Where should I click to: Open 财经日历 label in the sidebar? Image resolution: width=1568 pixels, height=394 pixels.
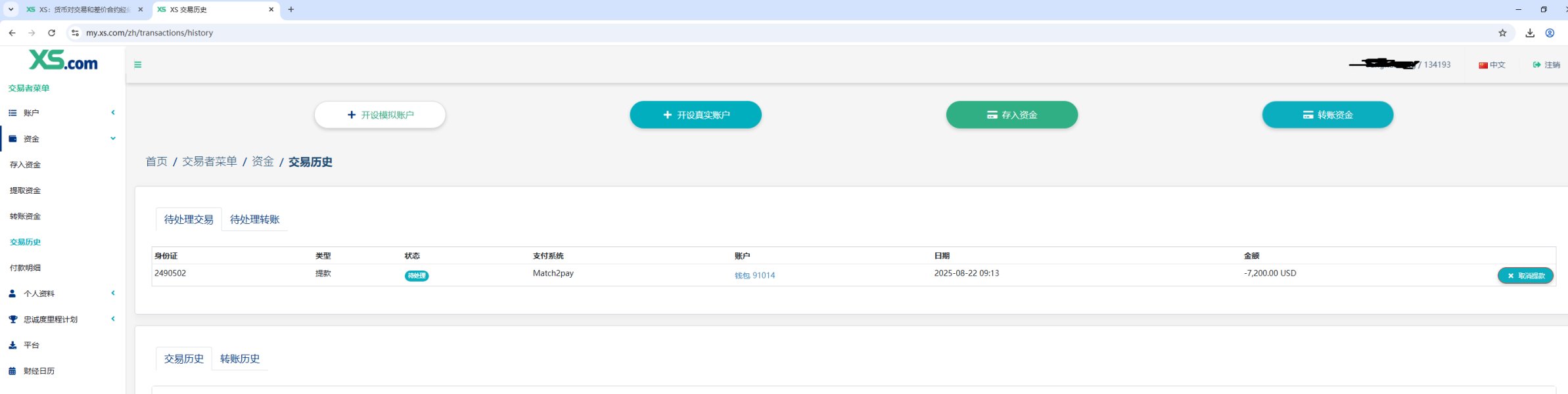point(39,371)
